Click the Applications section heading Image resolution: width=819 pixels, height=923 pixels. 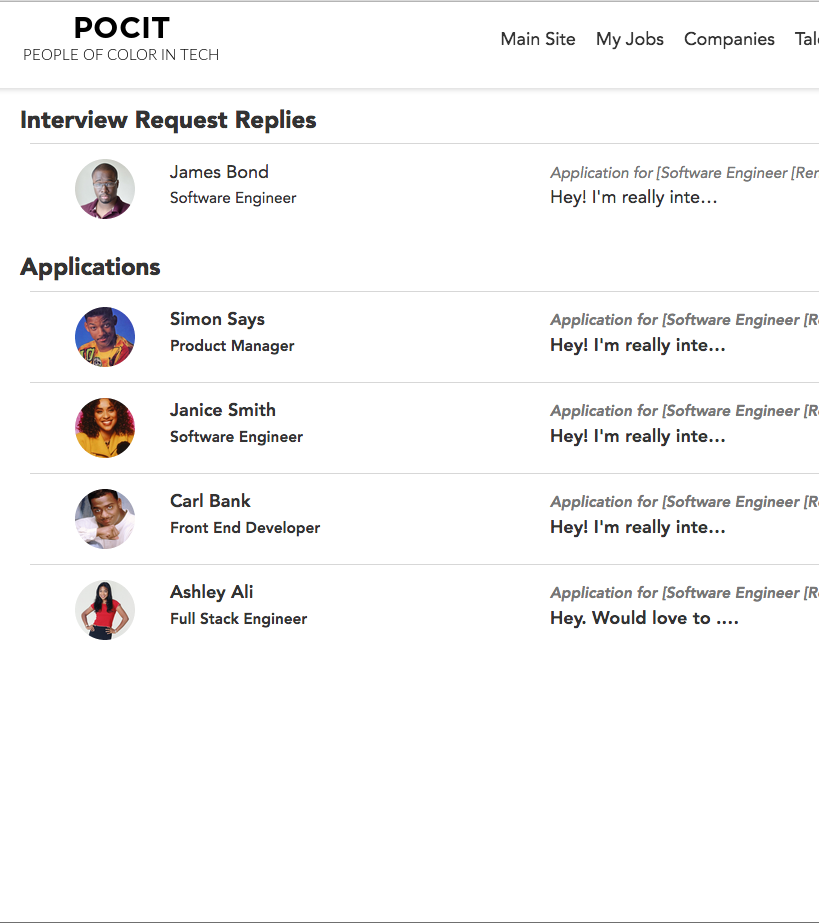tap(90, 267)
